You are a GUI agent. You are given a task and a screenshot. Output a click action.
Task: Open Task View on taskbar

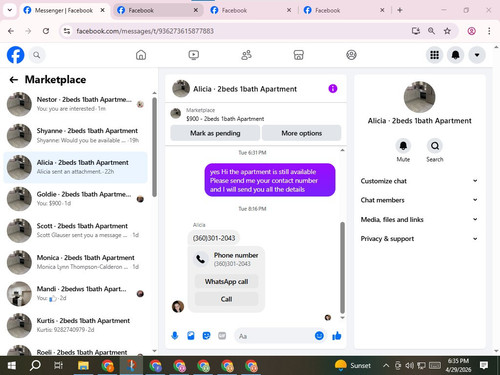pos(59,366)
